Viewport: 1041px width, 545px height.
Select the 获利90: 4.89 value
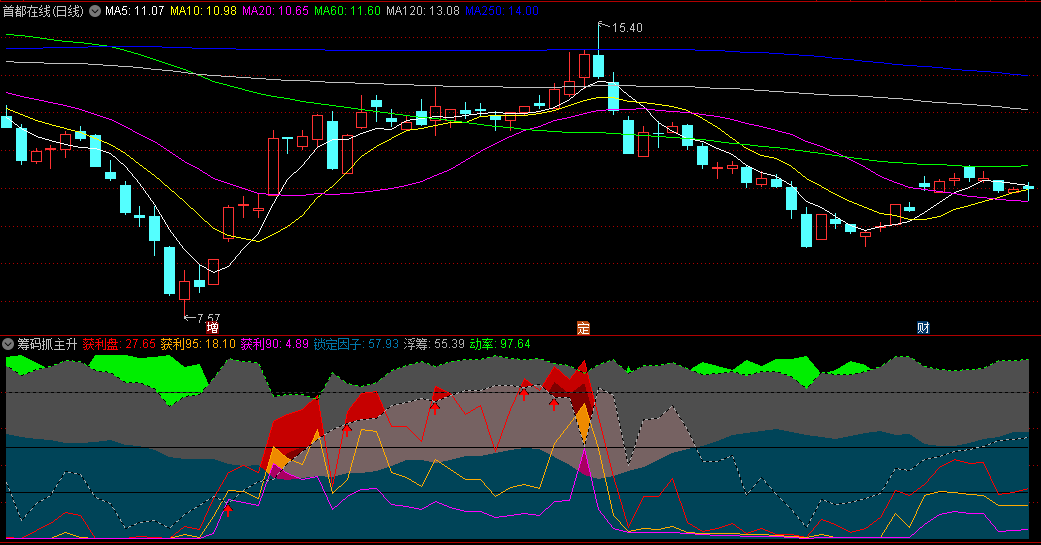click(274, 344)
